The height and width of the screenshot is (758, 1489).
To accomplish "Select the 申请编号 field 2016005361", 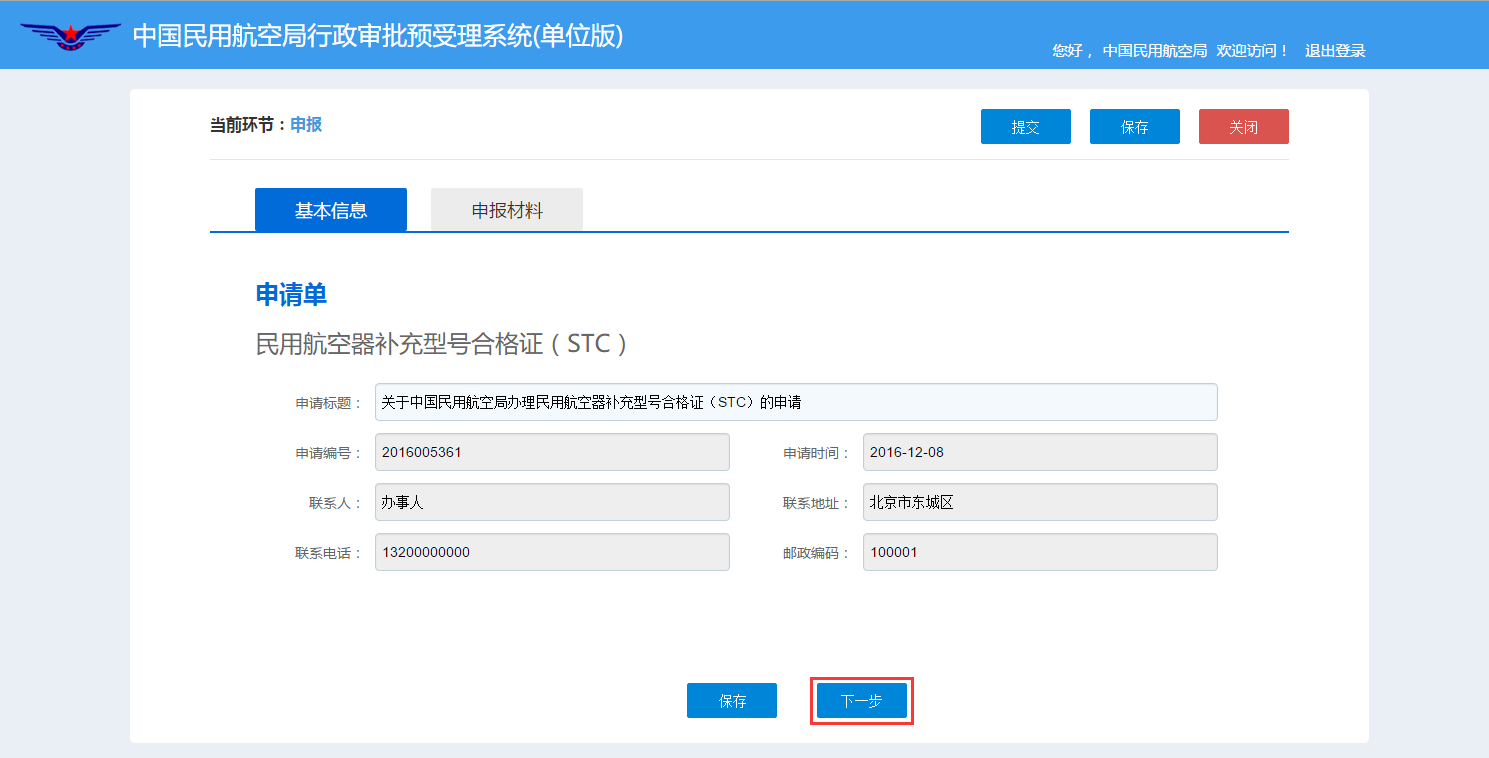I will point(552,452).
